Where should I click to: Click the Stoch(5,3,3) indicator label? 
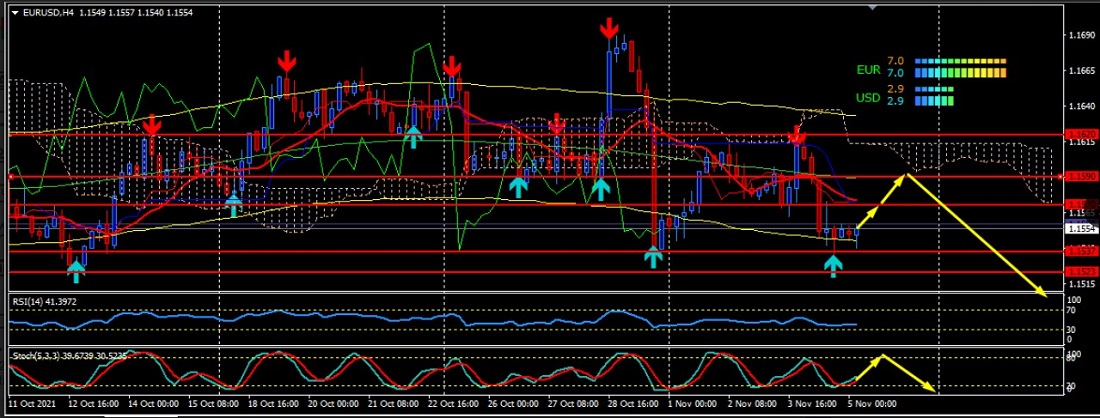click(69, 356)
